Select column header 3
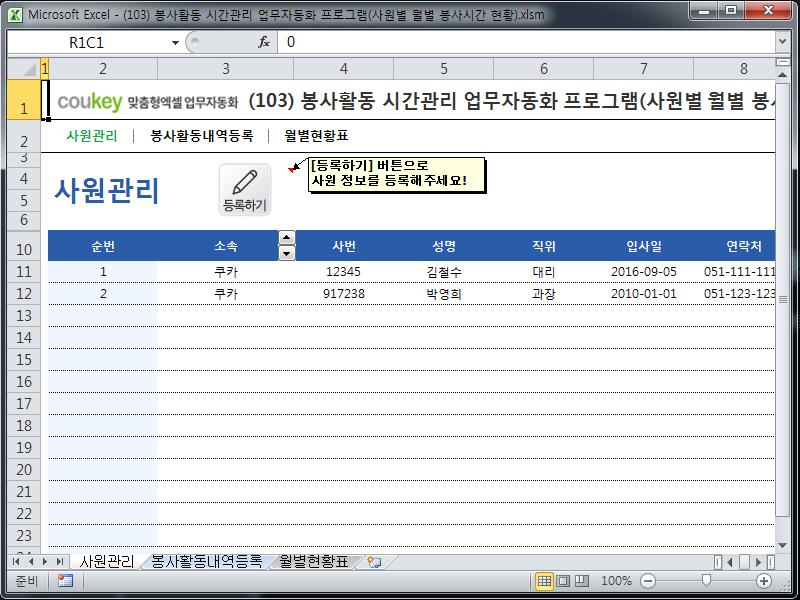This screenshot has width=800, height=600. click(226, 68)
